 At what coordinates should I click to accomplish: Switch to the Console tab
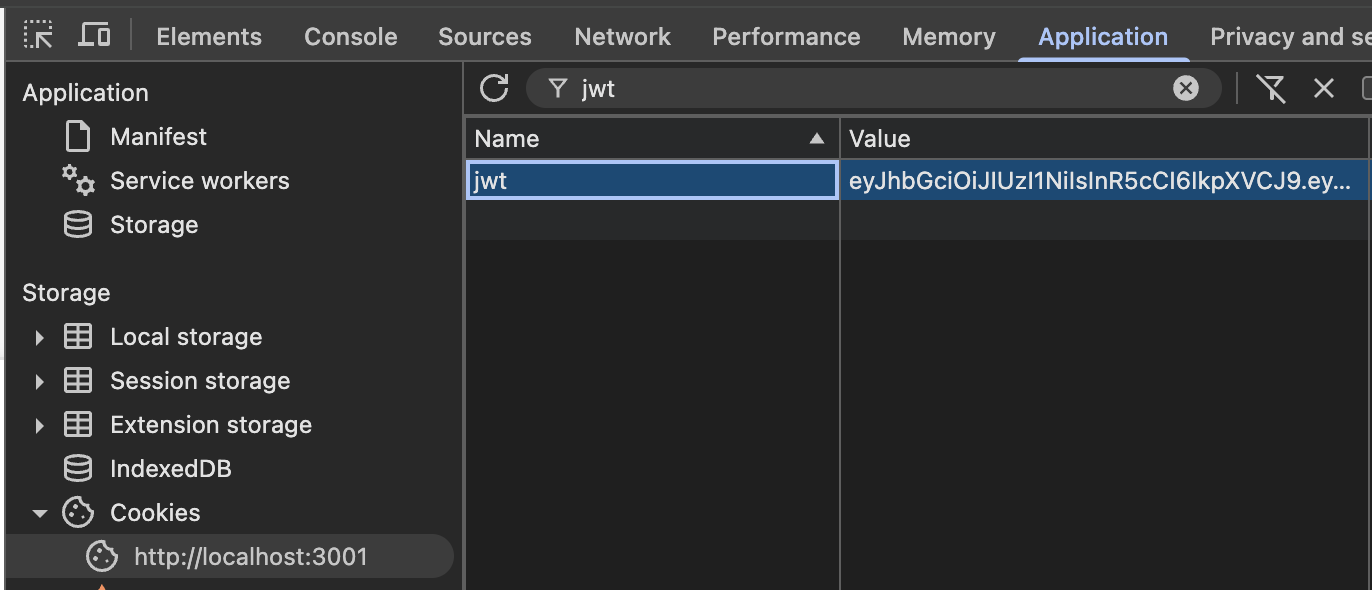350,37
